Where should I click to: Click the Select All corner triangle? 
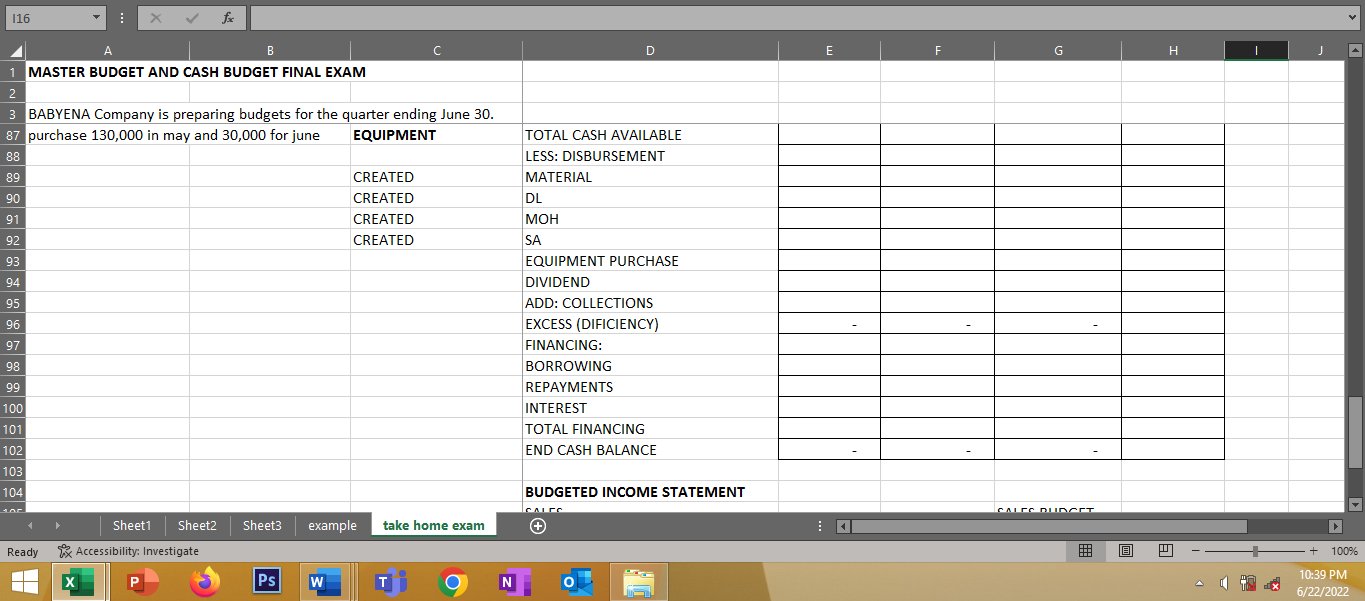13,50
